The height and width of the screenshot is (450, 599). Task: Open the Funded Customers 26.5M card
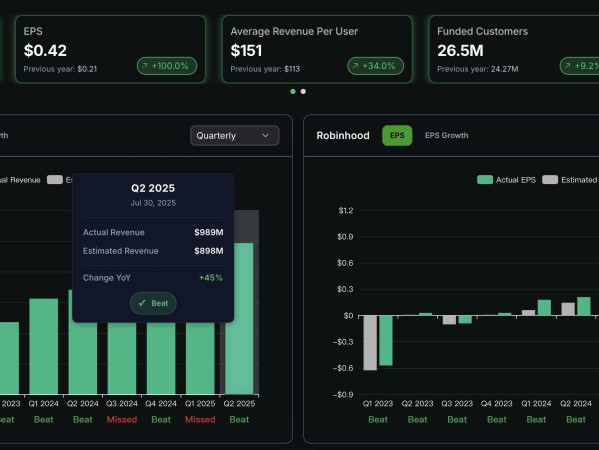pos(514,49)
